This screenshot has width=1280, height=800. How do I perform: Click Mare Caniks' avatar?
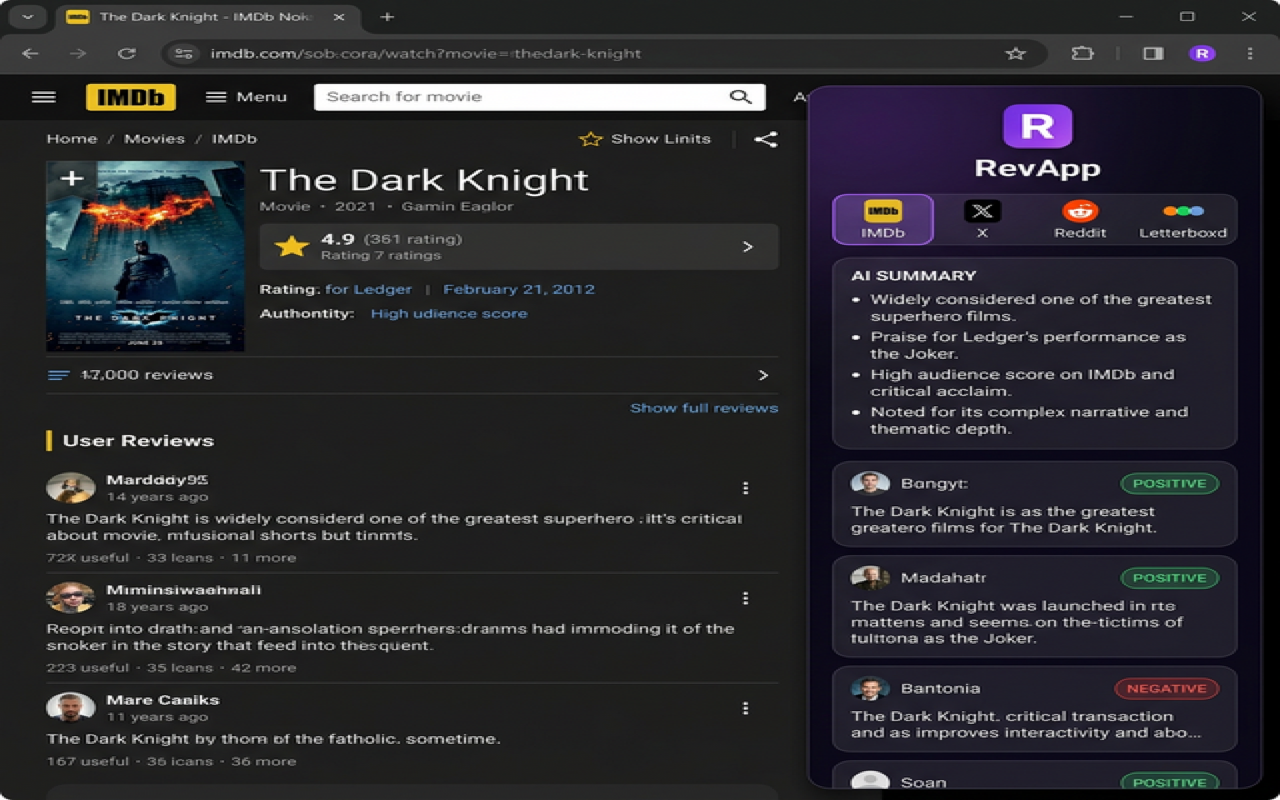coord(71,708)
